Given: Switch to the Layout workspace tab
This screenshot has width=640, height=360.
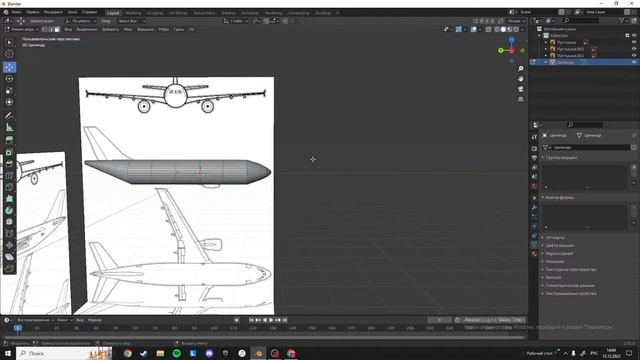Looking at the screenshot, I should (x=113, y=13).
